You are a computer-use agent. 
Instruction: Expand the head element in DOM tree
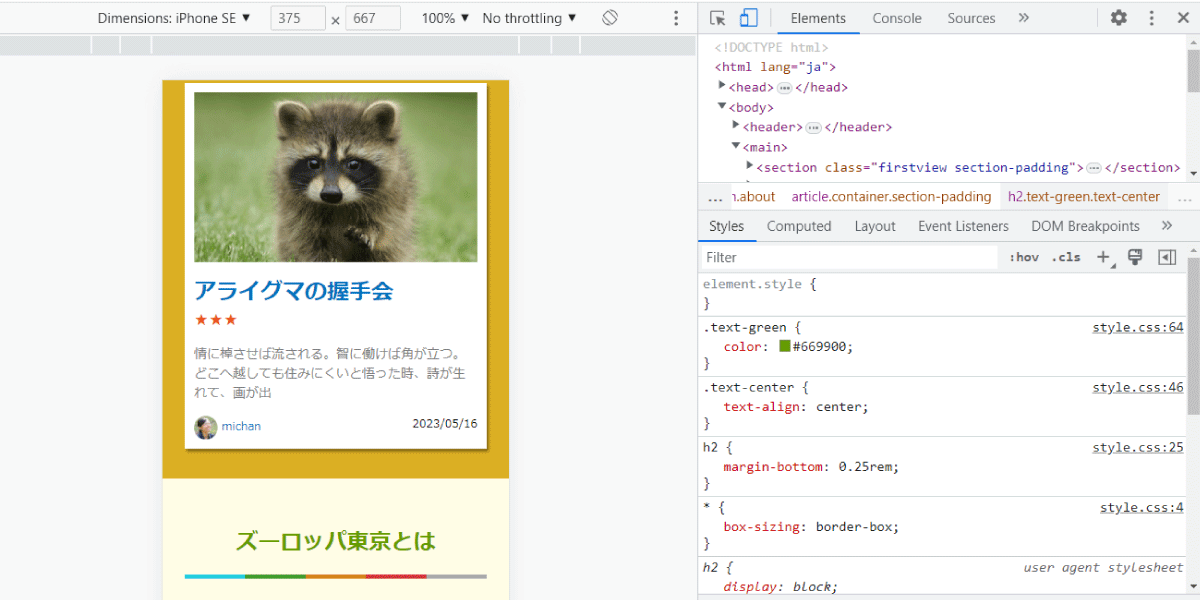722,87
